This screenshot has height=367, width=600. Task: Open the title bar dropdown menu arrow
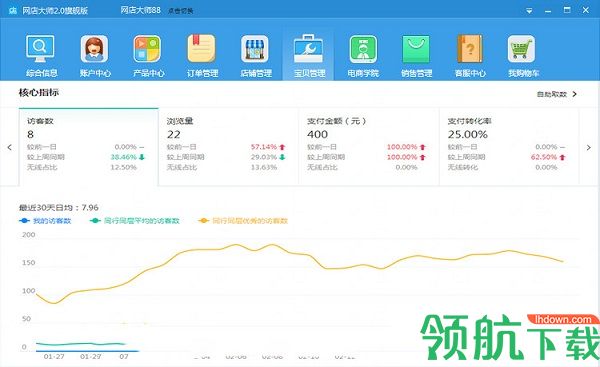pyautogui.click(x=529, y=11)
